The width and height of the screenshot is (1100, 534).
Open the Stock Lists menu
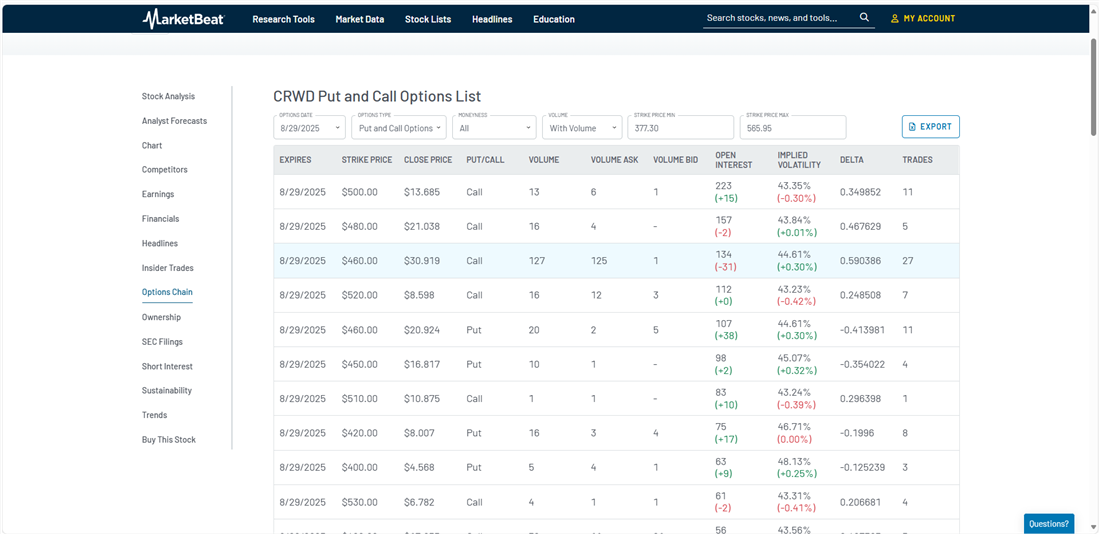428,19
